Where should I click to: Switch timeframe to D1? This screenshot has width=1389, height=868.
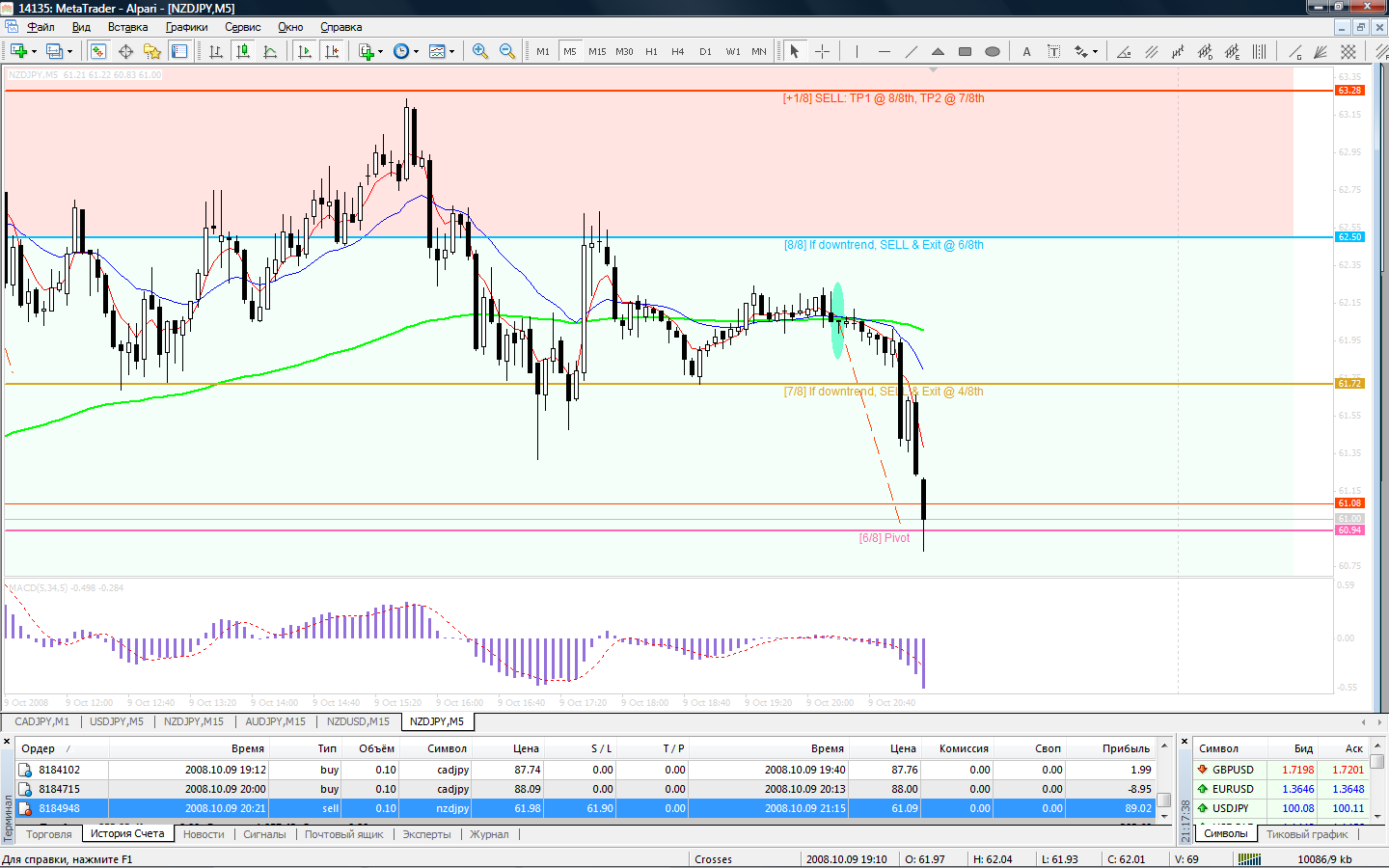(x=705, y=51)
